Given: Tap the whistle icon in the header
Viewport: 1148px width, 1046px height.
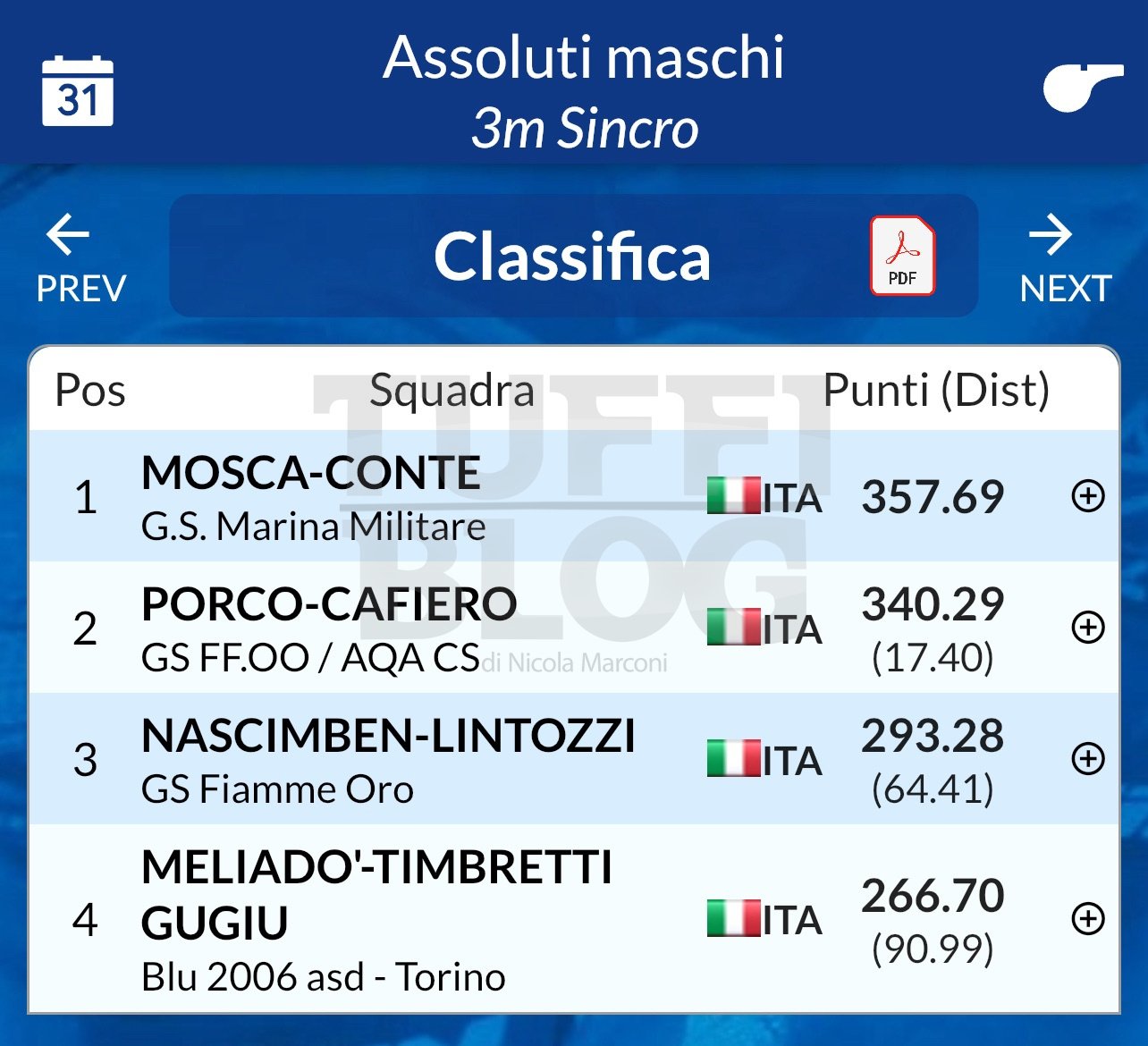Looking at the screenshot, I should click(1083, 88).
